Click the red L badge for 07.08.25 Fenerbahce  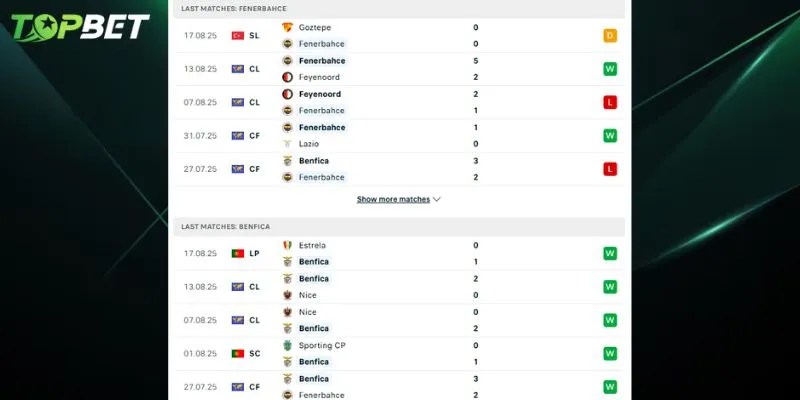(x=610, y=102)
